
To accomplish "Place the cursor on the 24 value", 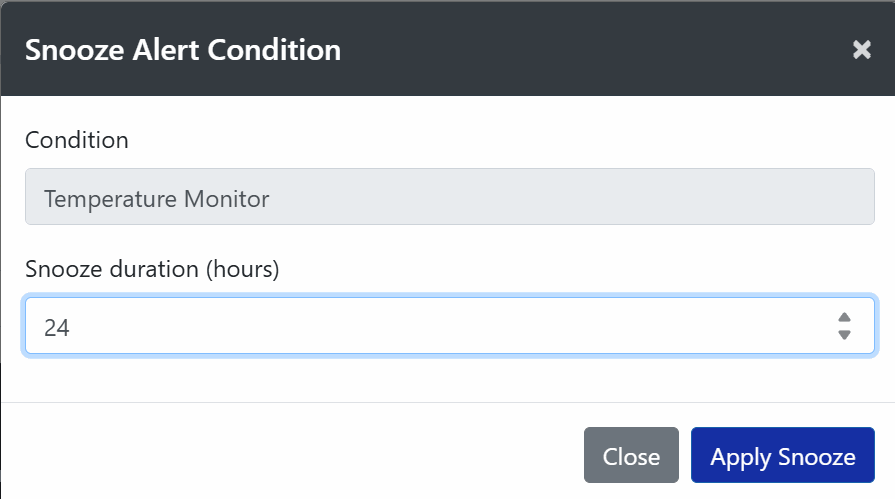I will tap(57, 328).
